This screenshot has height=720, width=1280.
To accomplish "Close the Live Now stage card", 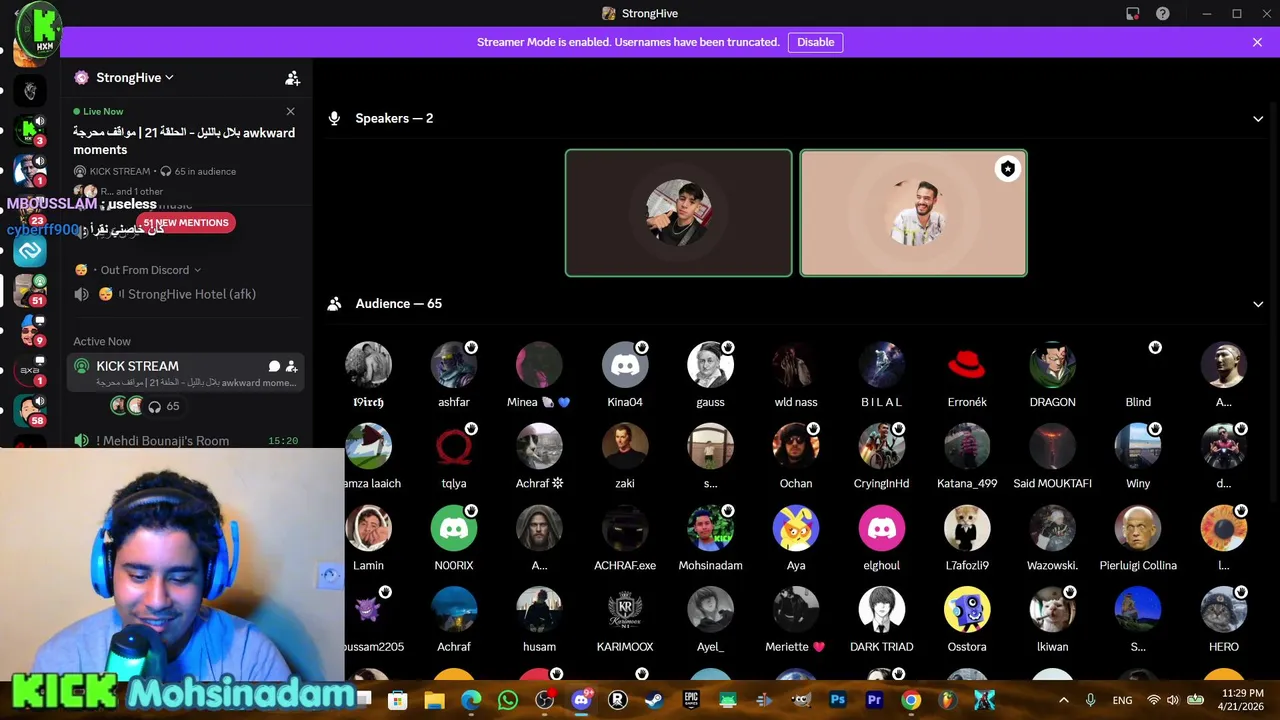I will pyautogui.click(x=290, y=111).
